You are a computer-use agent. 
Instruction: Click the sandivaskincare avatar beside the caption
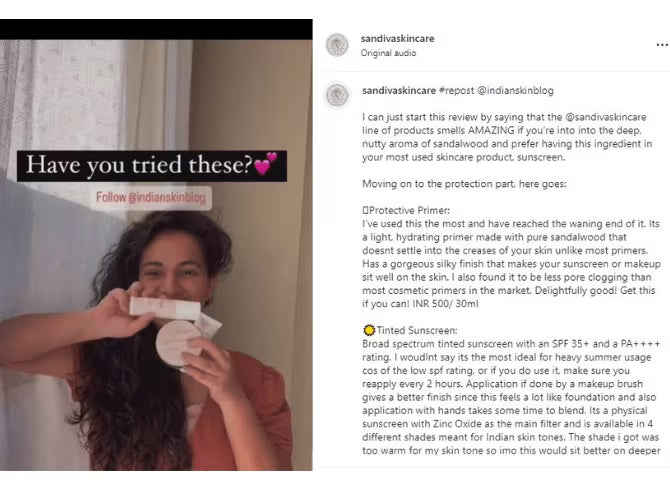tap(337, 95)
